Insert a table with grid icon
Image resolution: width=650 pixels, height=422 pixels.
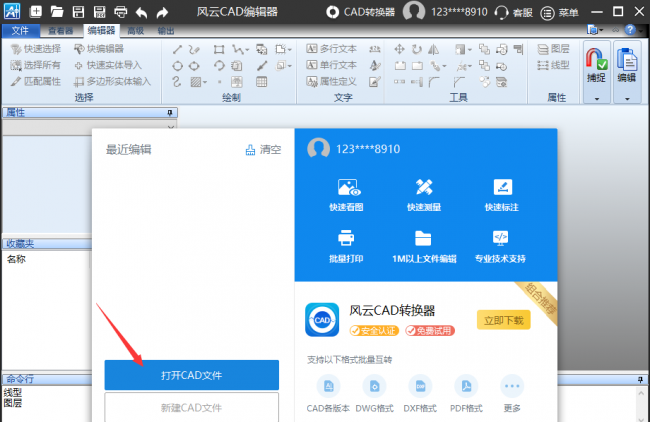pyautogui.click(x=262, y=82)
